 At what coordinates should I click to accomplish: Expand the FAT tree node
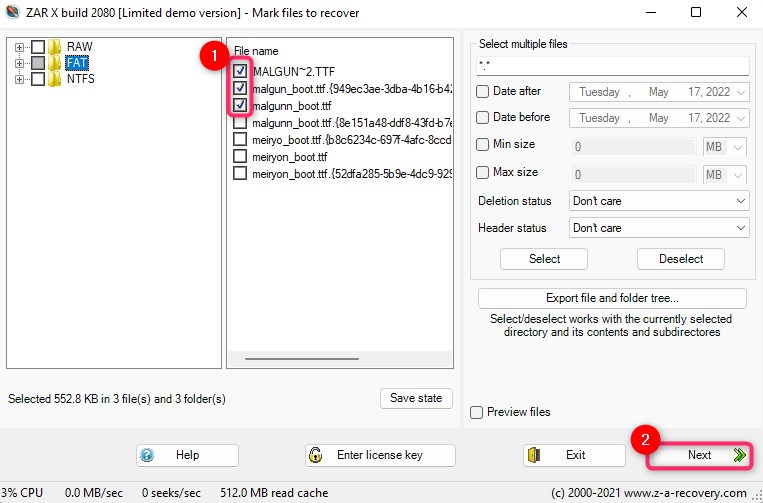(19, 63)
